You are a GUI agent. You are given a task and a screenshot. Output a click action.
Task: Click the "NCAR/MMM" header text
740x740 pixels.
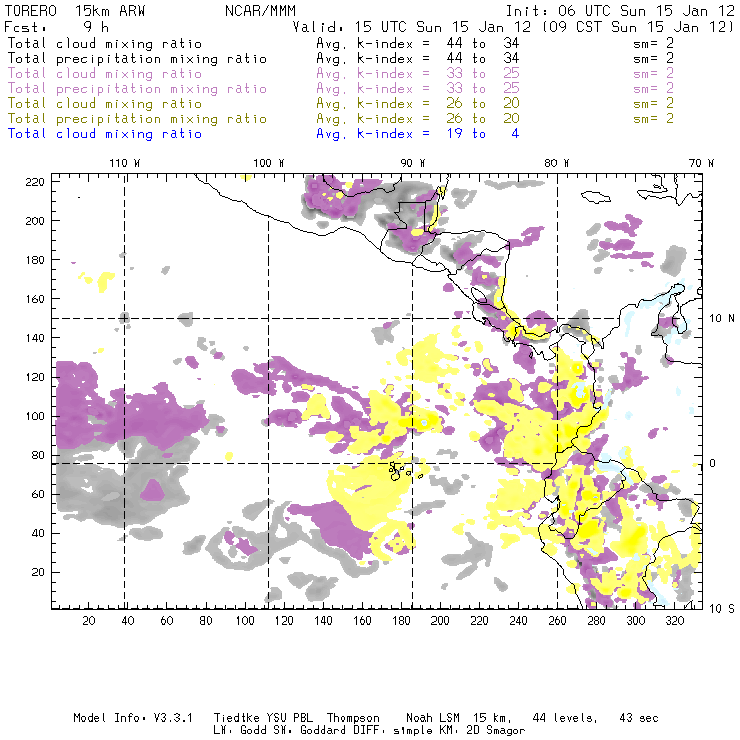[x=260, y=11]
